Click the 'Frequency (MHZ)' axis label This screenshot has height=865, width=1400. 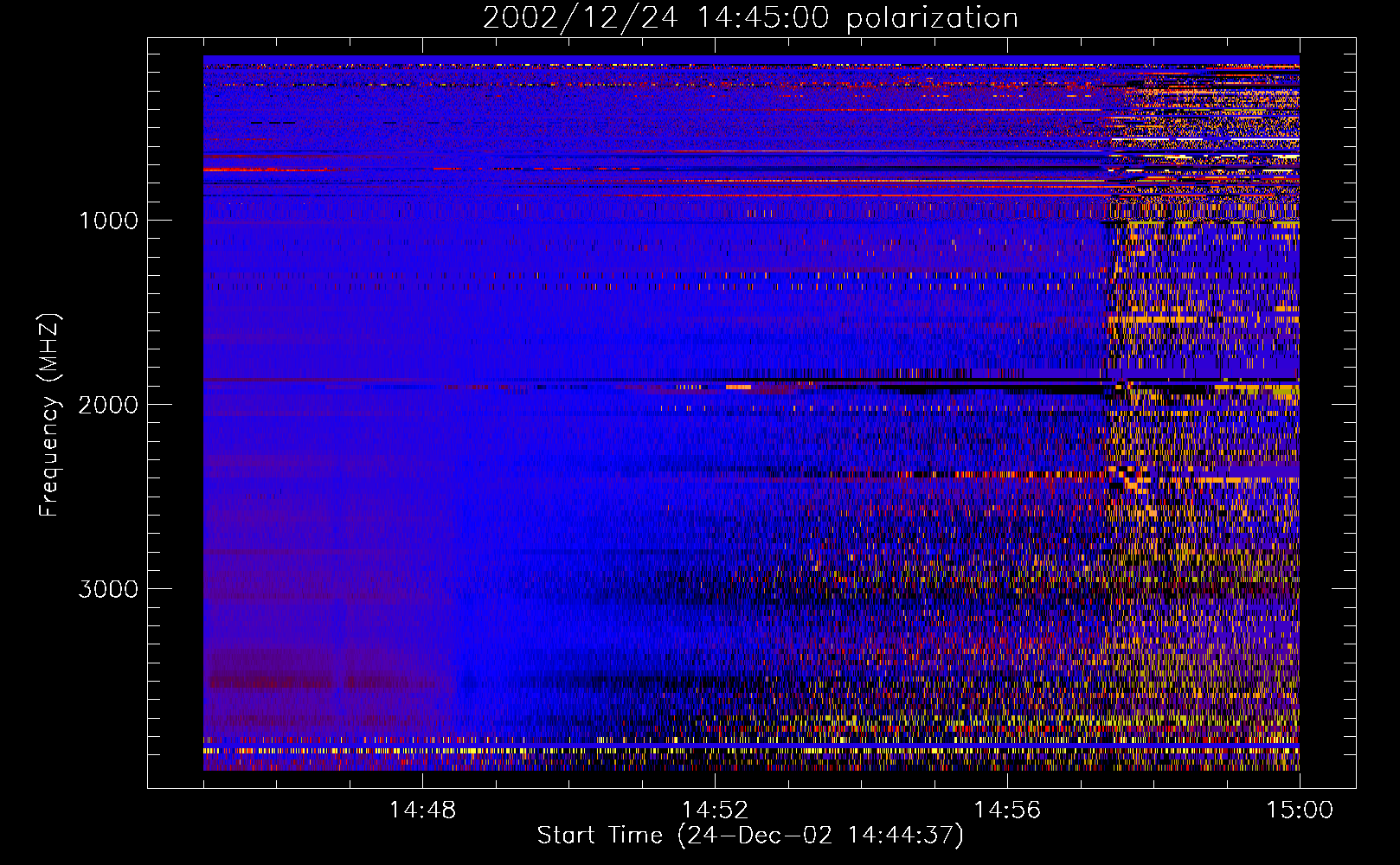pyautogui.click(x=49, y=415)
